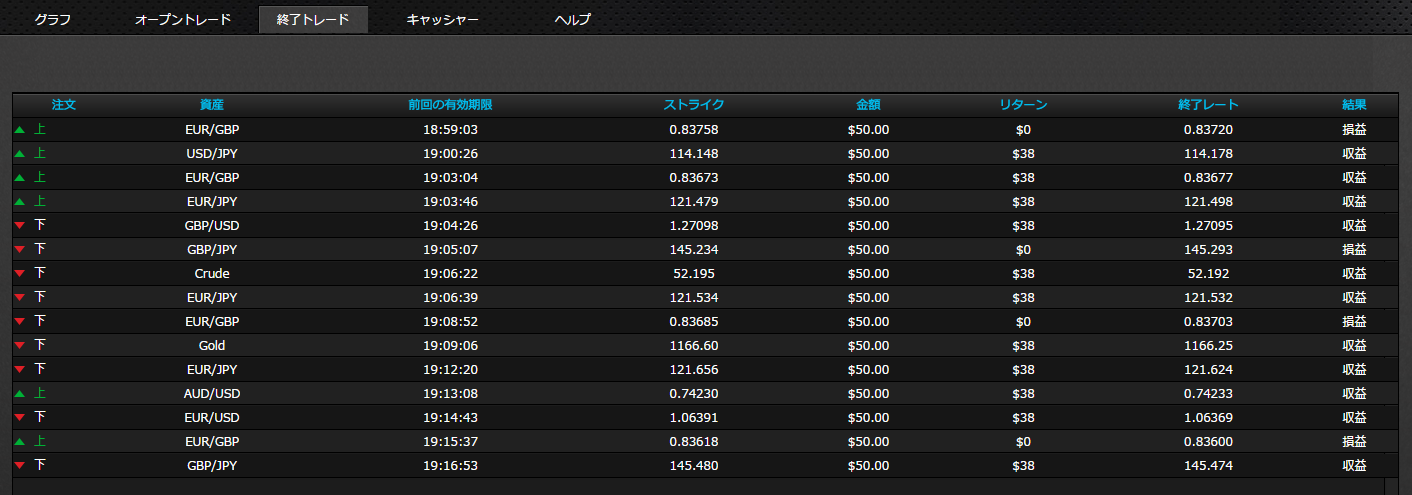
Task: Click the USD/JPY asset cell
Action: coord(212,154)
